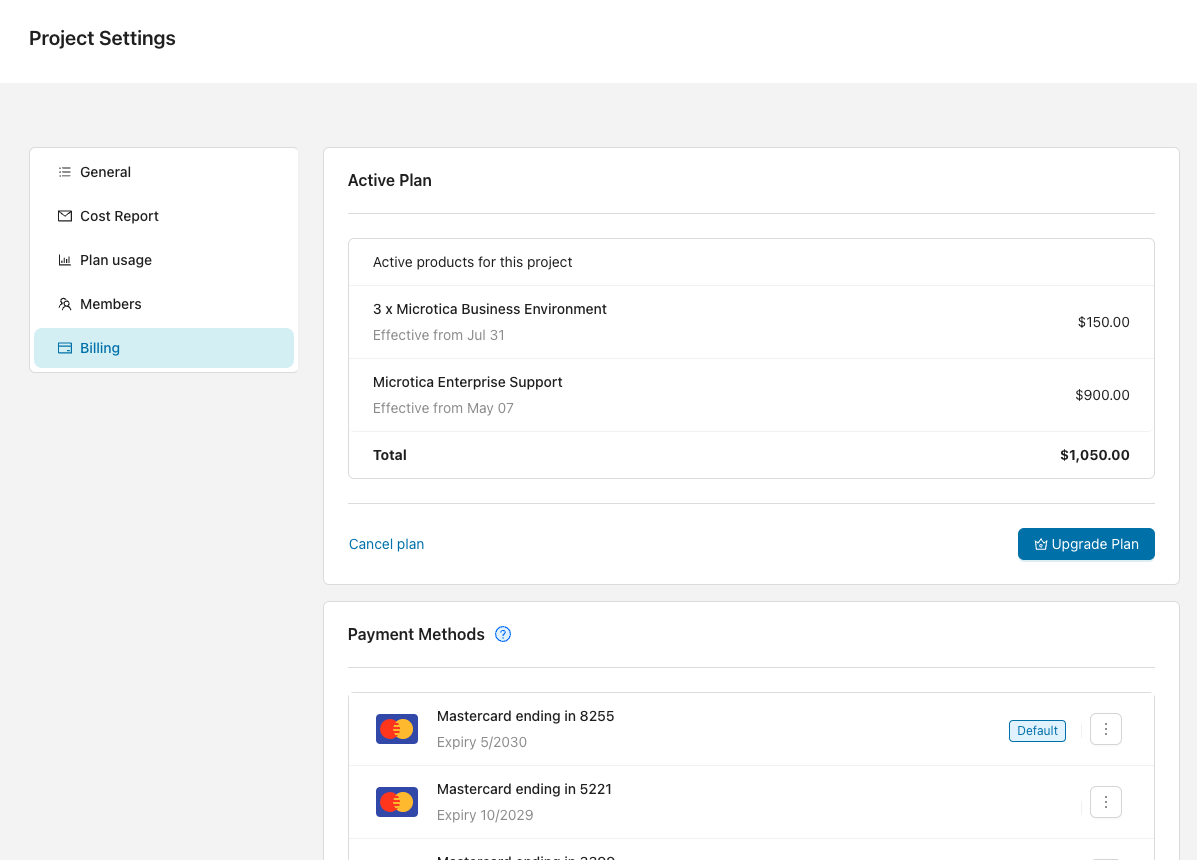Open the Cost Report section
Image resolution: width=1197 pixels, height=860 pixels.
tap(163, 216)
